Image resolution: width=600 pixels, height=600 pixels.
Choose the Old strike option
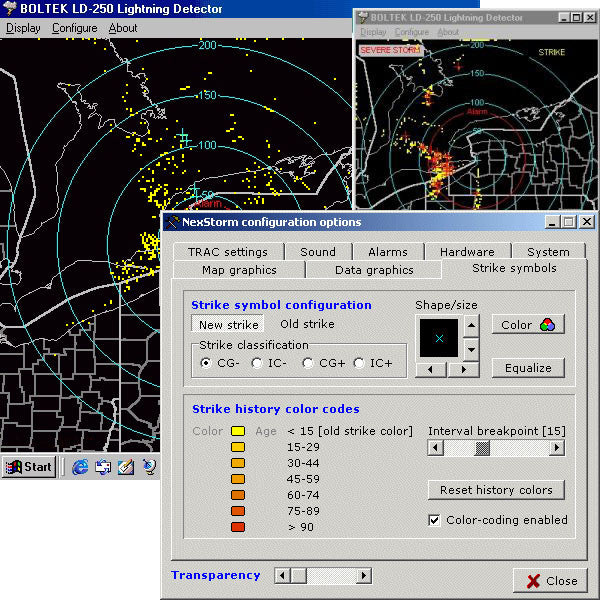[307, 324]
